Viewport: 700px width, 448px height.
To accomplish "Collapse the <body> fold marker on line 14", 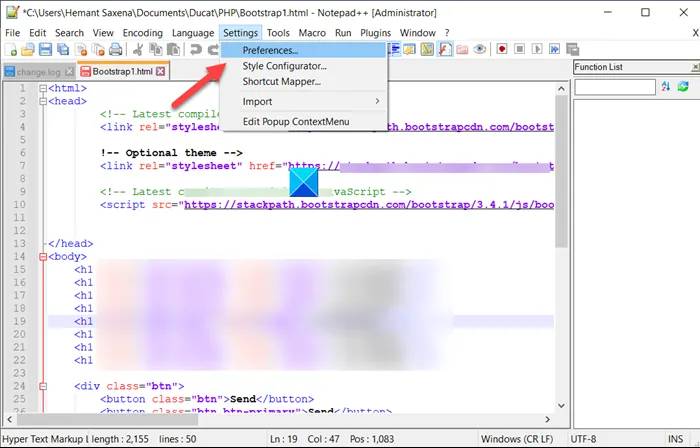I will [x=43, y=257].
